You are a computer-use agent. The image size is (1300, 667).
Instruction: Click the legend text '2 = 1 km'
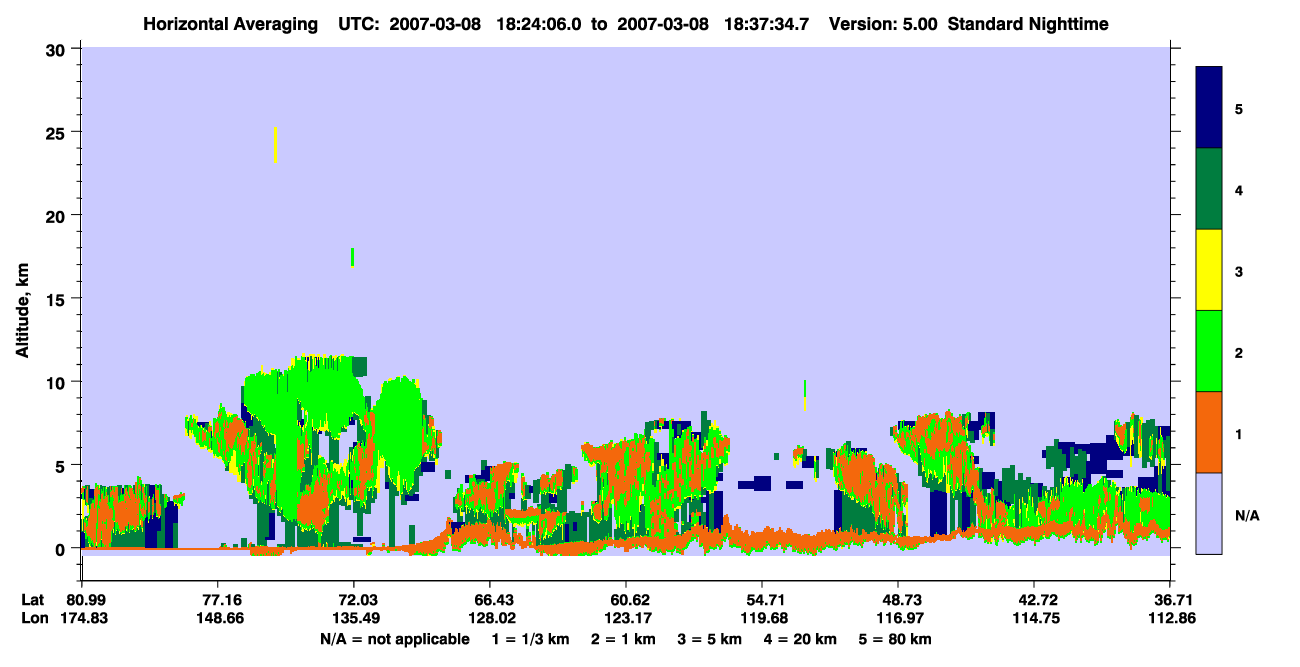623,638
